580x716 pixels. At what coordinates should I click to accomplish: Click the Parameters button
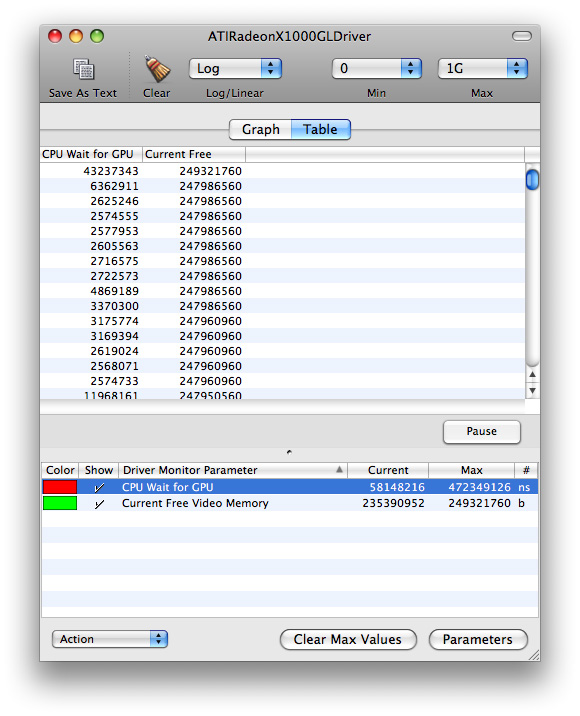pyautogui.click(x=478, y=639)
